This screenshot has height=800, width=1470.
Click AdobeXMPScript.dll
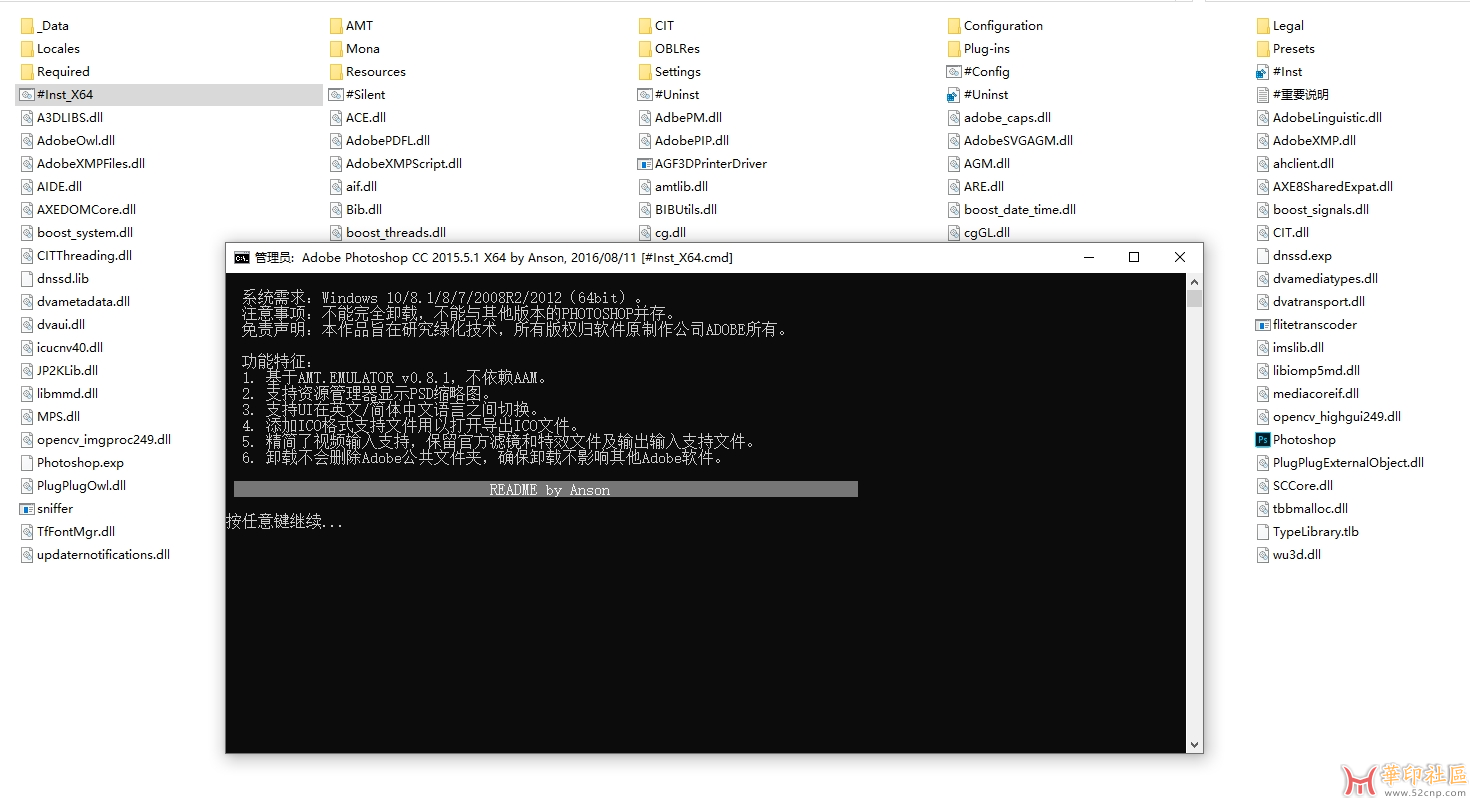395,164
